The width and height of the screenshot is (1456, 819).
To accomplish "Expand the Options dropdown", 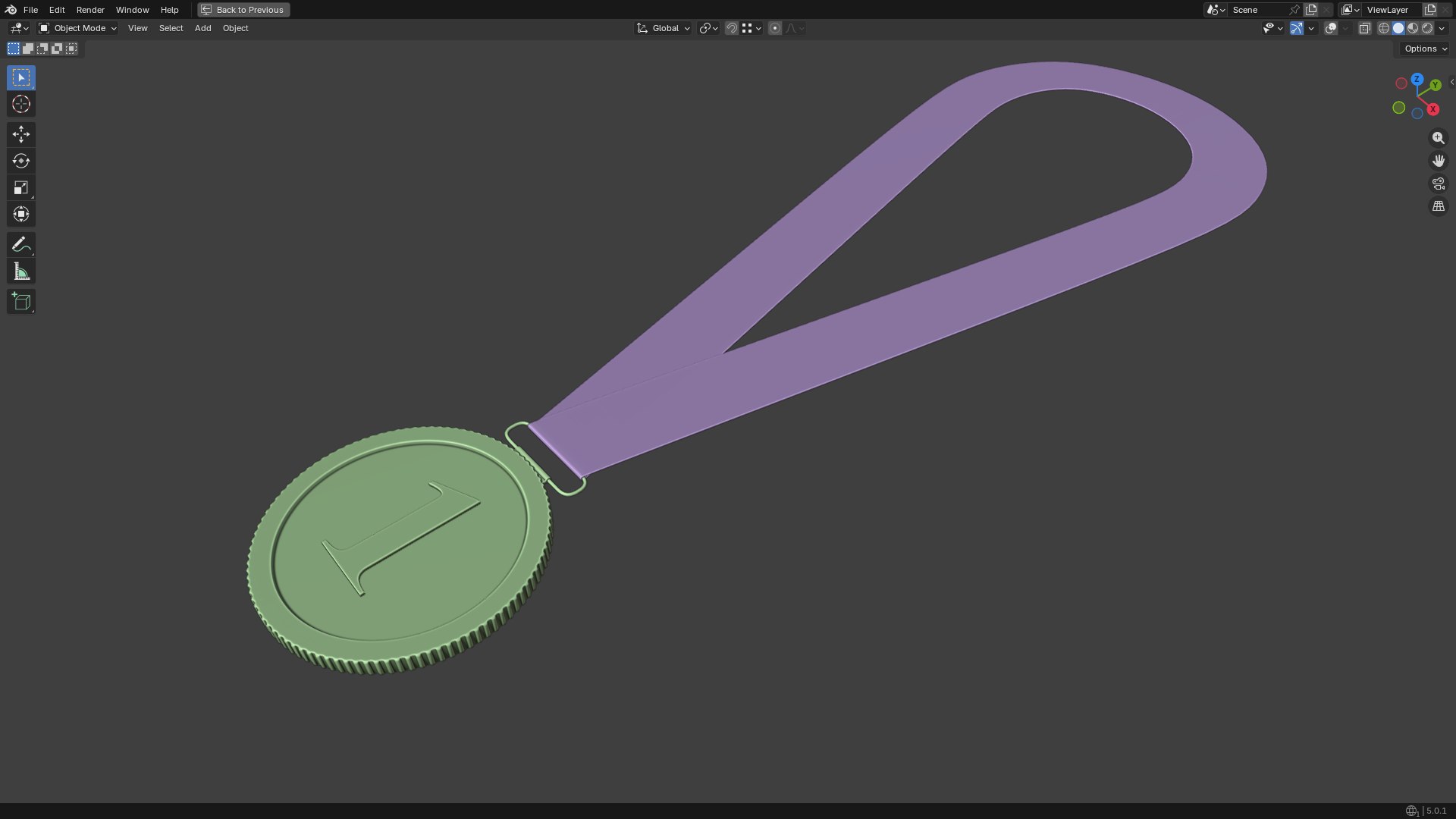I will 1425,49.
